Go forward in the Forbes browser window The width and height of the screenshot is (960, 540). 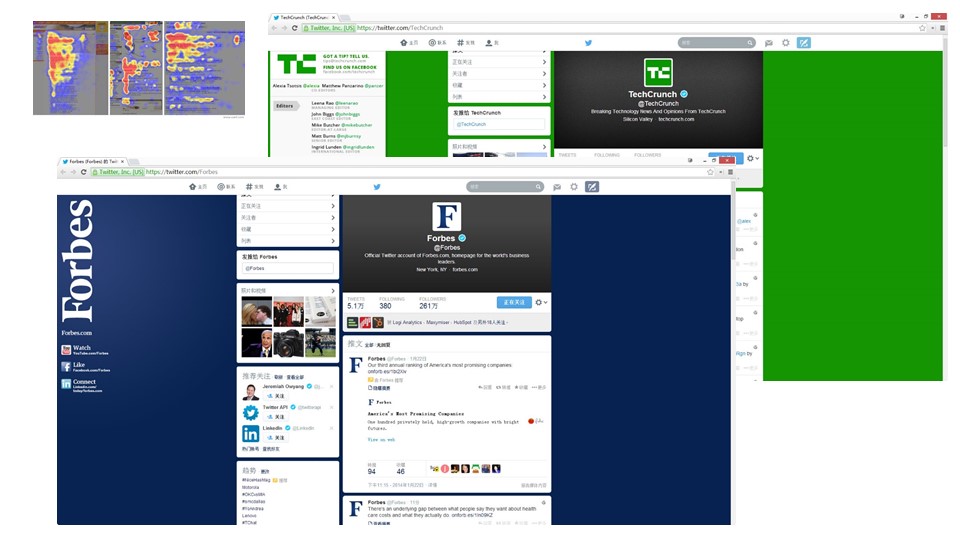tap(73, 172)
